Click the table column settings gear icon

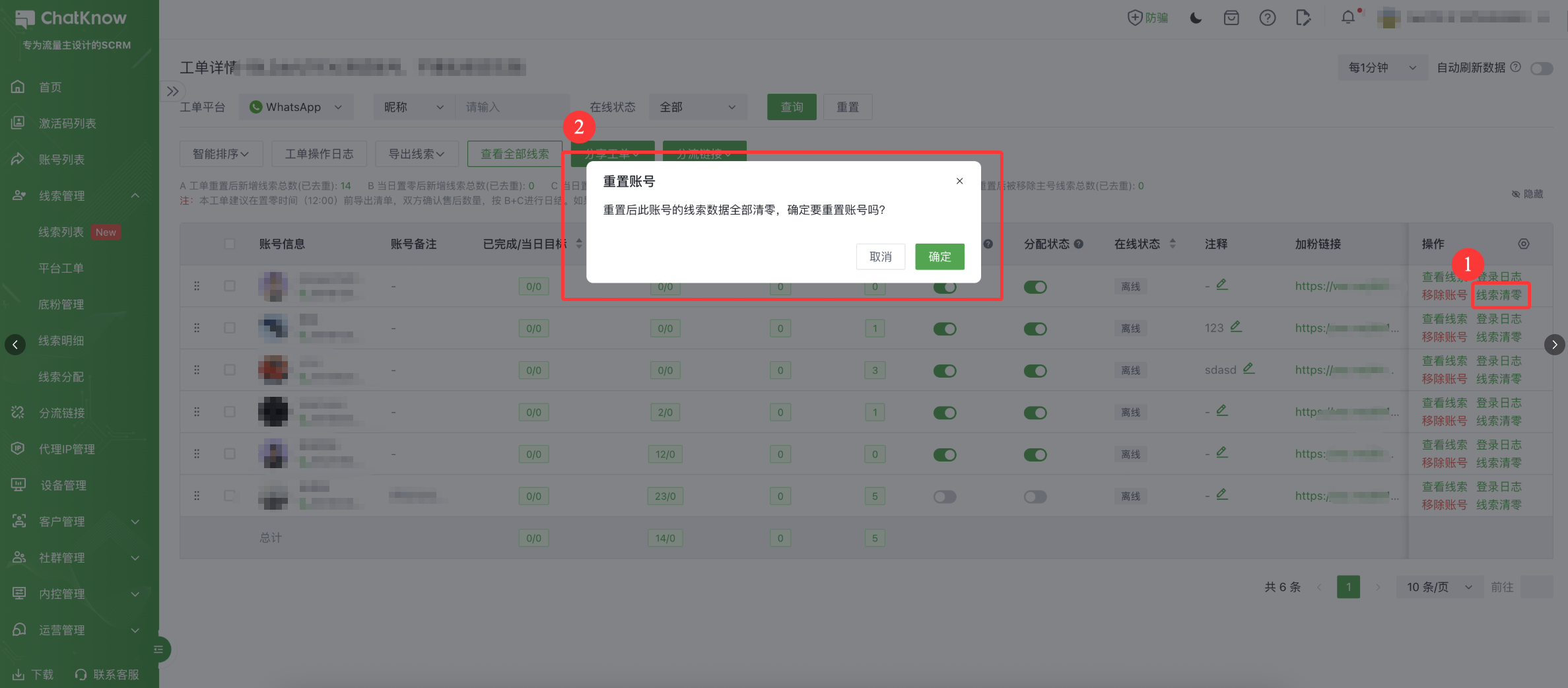click(1523, 244)
